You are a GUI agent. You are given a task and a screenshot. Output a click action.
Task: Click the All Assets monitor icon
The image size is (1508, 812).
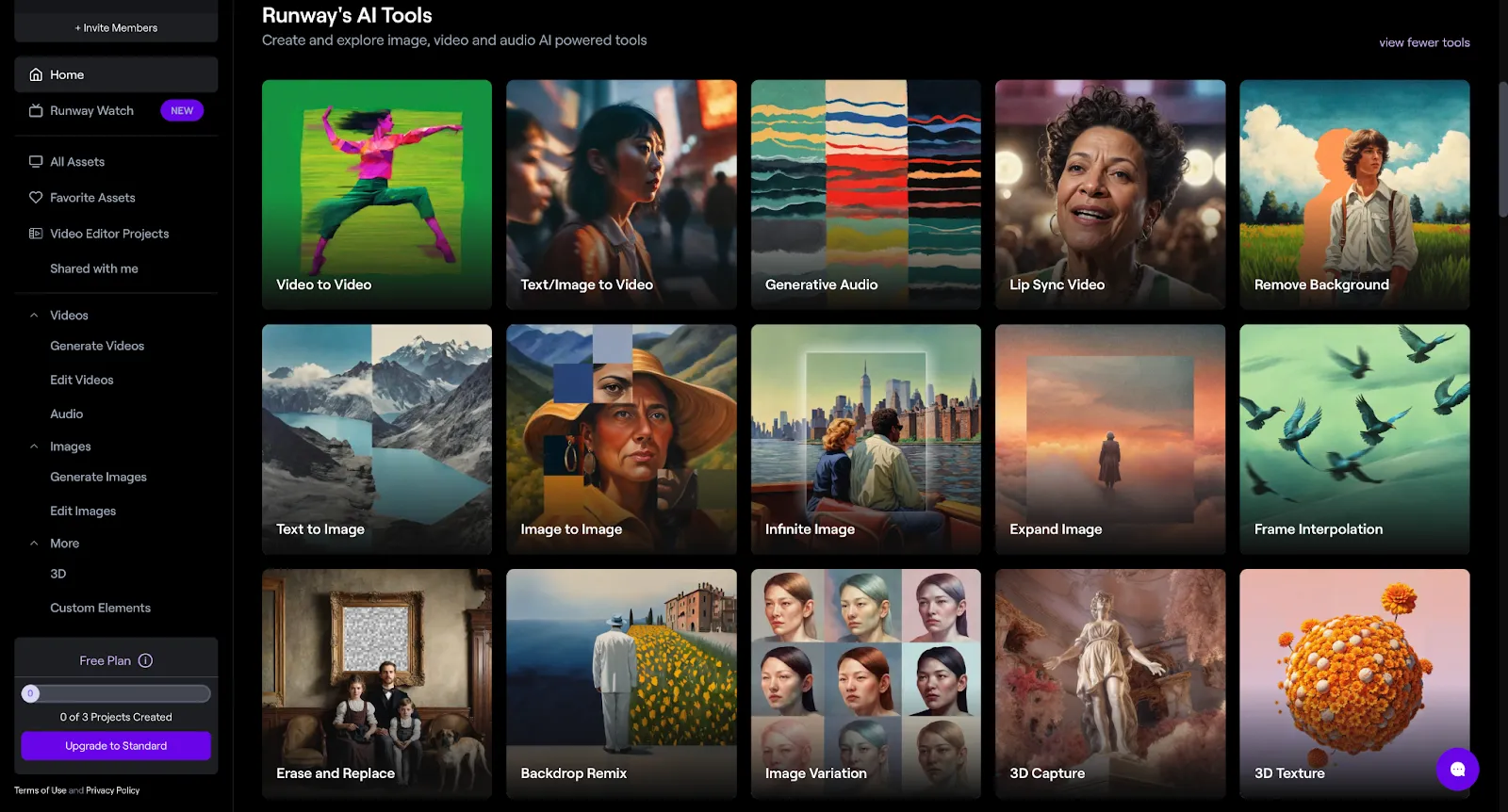(x=36, y=161)
